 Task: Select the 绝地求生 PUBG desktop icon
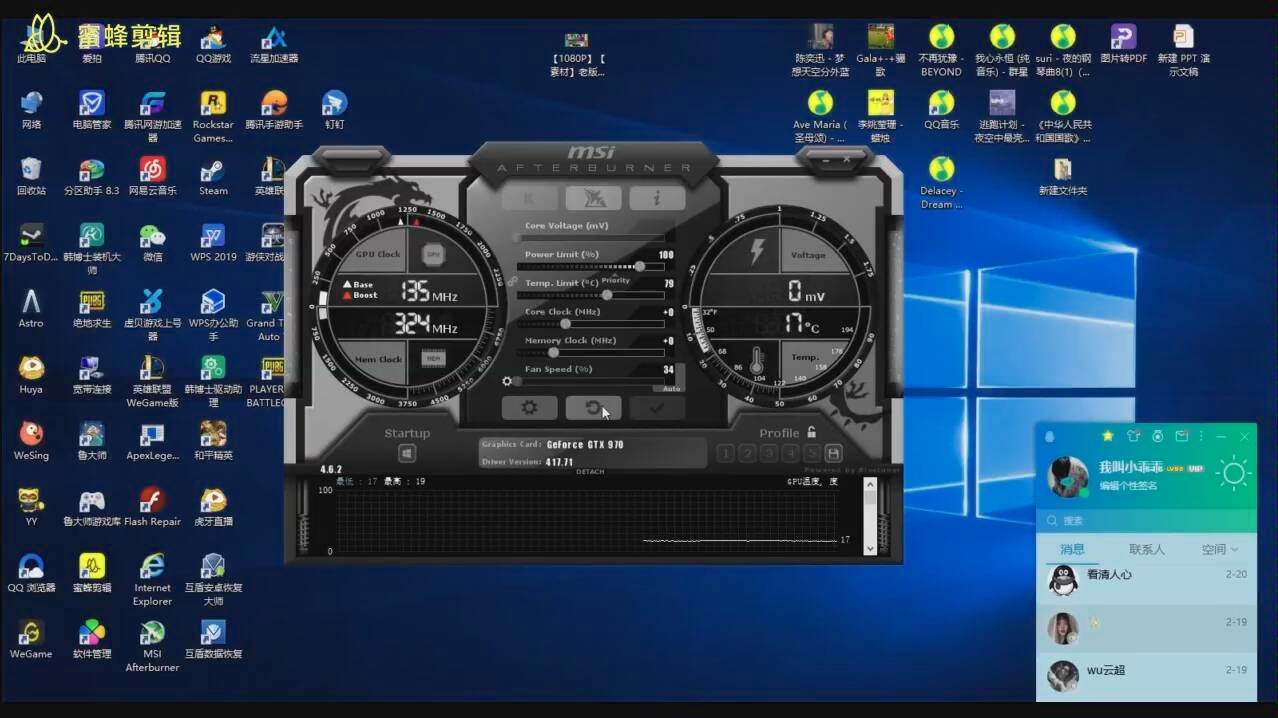click(x=92, y=308)
